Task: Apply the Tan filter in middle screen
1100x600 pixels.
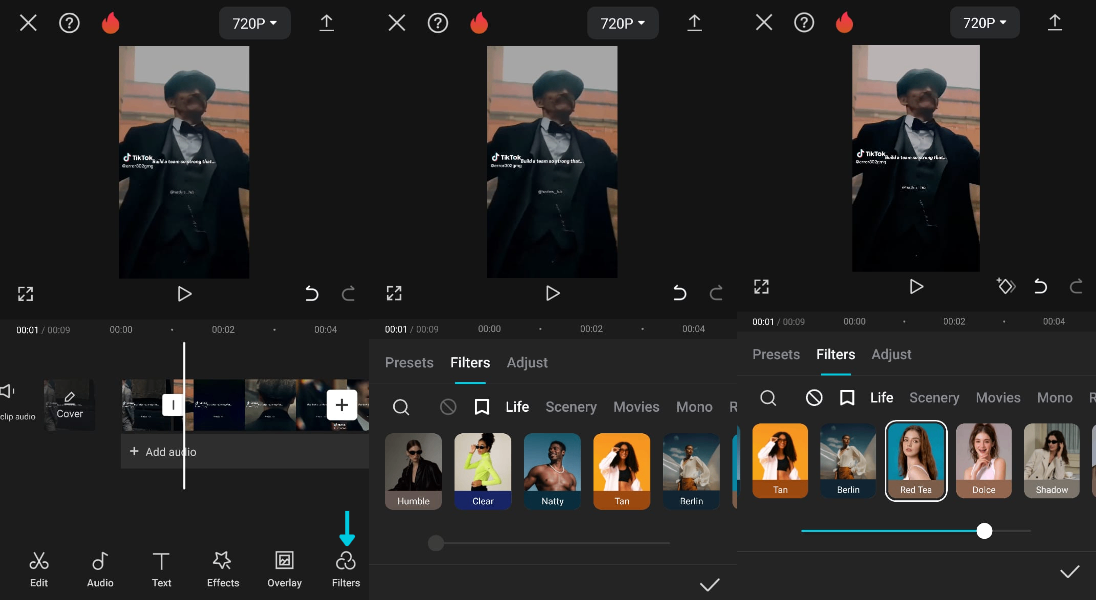Action: point(622,471)
